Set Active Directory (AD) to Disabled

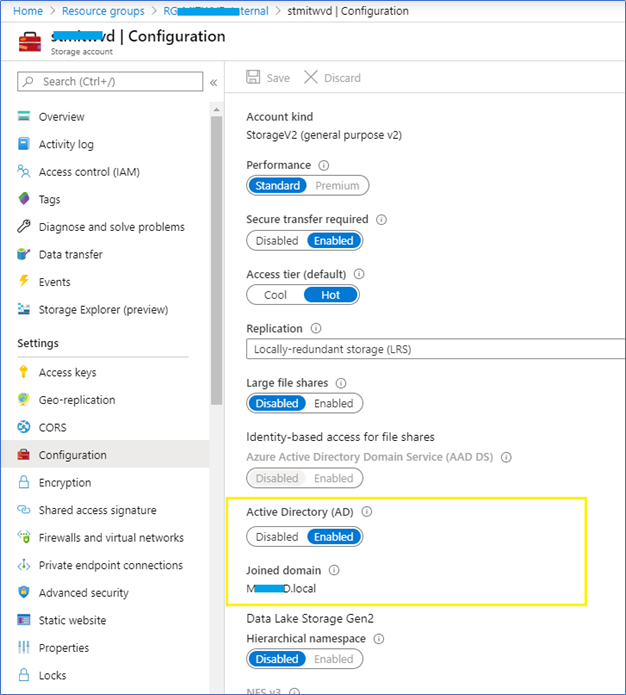click(x=277, y=537)
